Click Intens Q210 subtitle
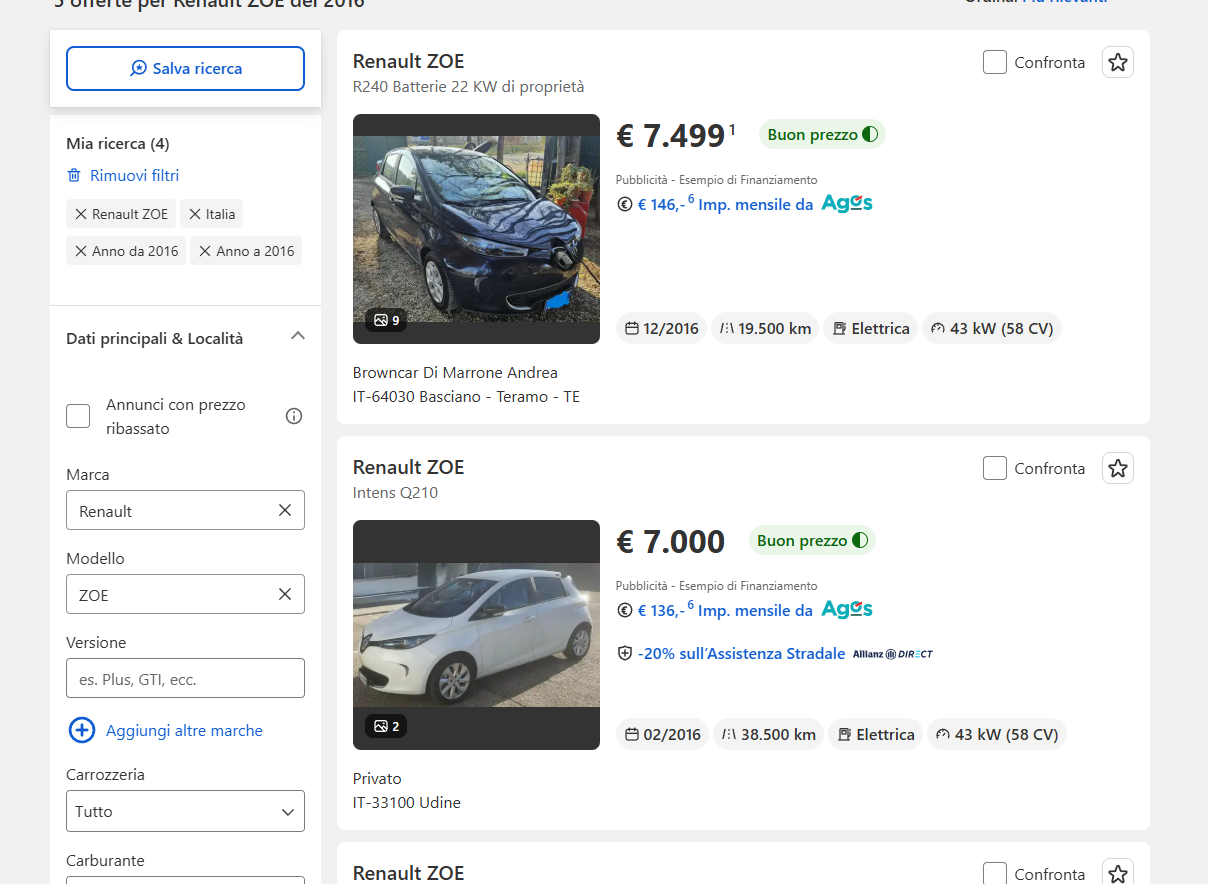 [x=395, y=493]
